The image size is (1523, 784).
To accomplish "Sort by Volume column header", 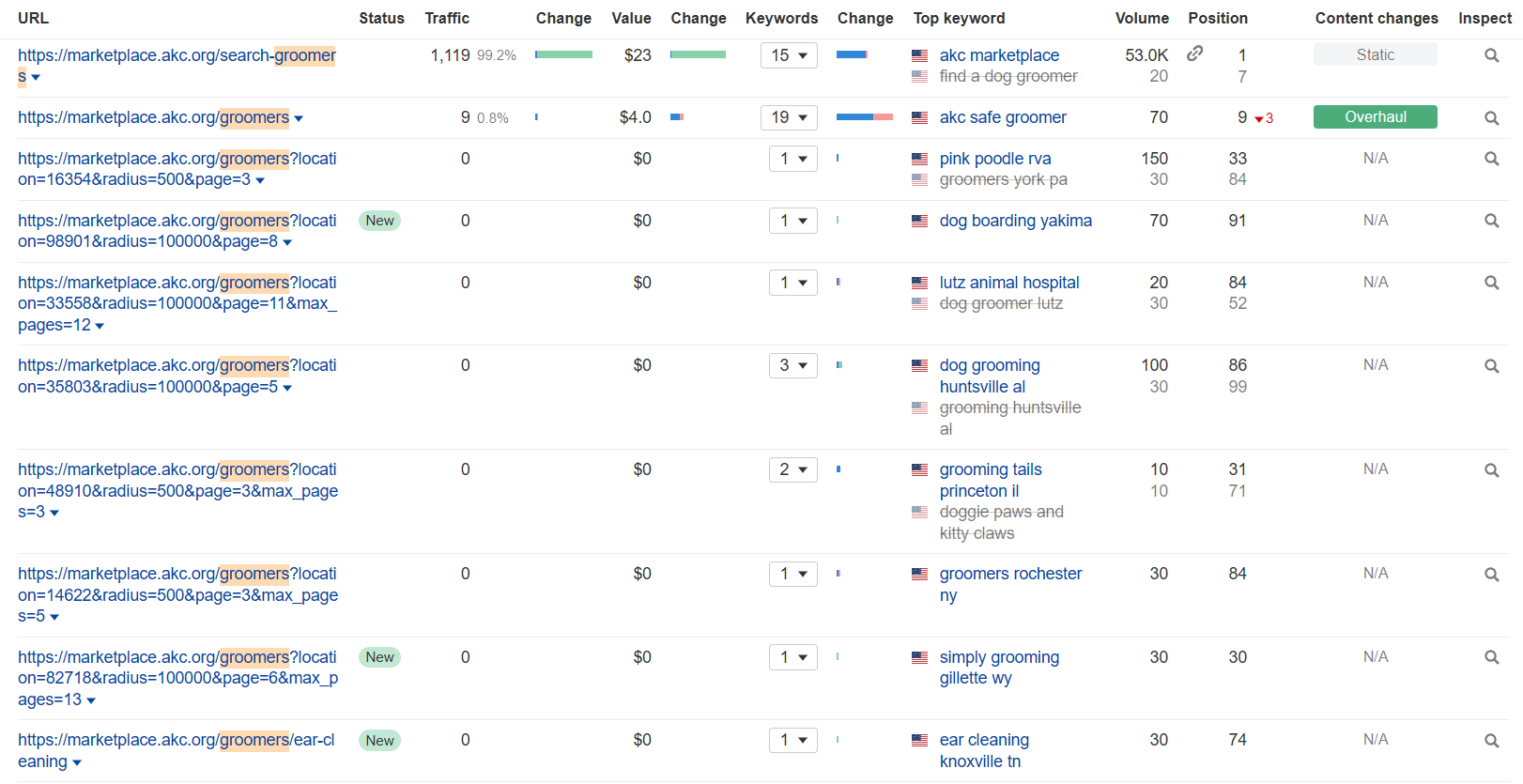I will (x=1142, y=18).
